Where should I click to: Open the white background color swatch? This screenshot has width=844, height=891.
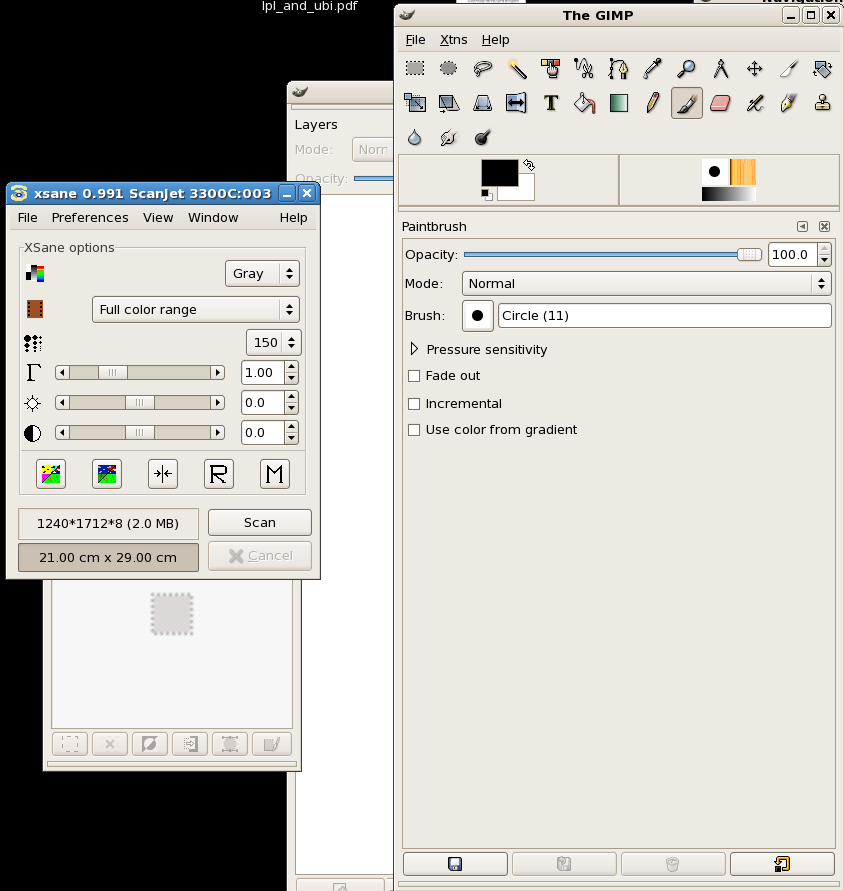(526, 192)
